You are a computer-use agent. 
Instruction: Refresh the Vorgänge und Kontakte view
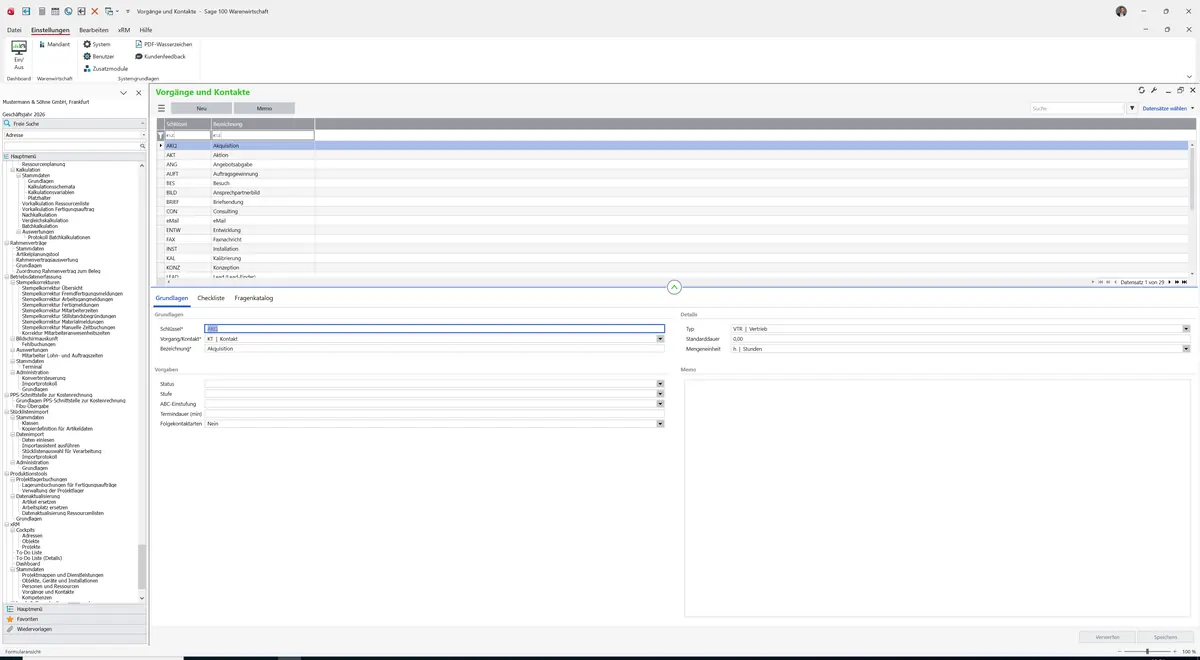[x=1142, y=91]
